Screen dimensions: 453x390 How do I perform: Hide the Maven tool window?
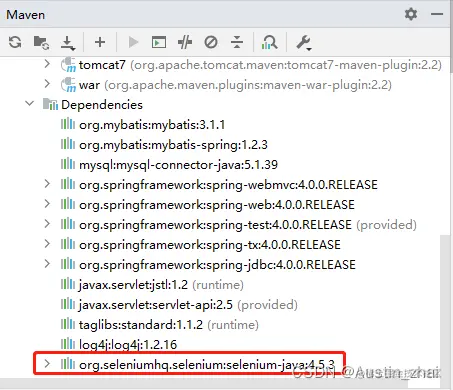437,14
